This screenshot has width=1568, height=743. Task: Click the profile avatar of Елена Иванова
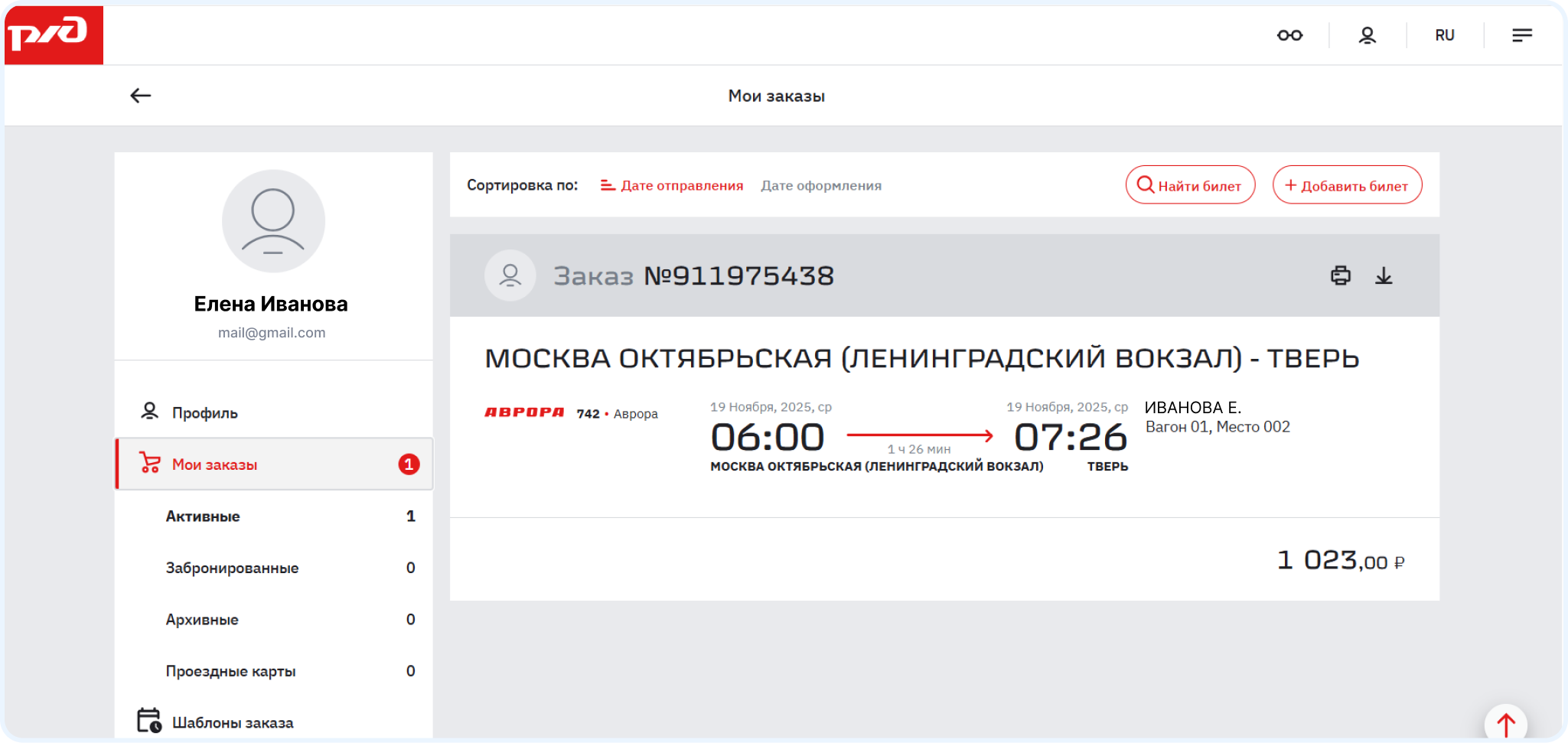(x=273, y=221)
